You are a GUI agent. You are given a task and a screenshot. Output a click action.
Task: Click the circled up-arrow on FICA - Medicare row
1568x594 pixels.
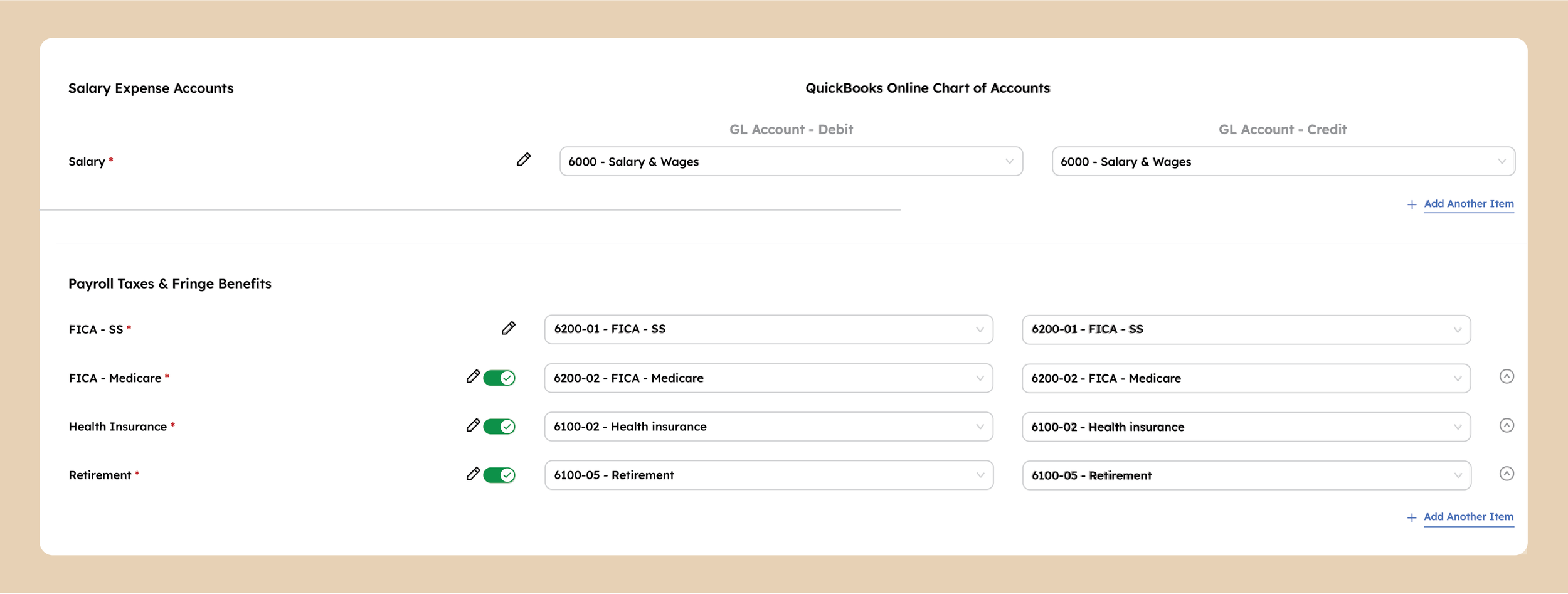(1507, 376)
